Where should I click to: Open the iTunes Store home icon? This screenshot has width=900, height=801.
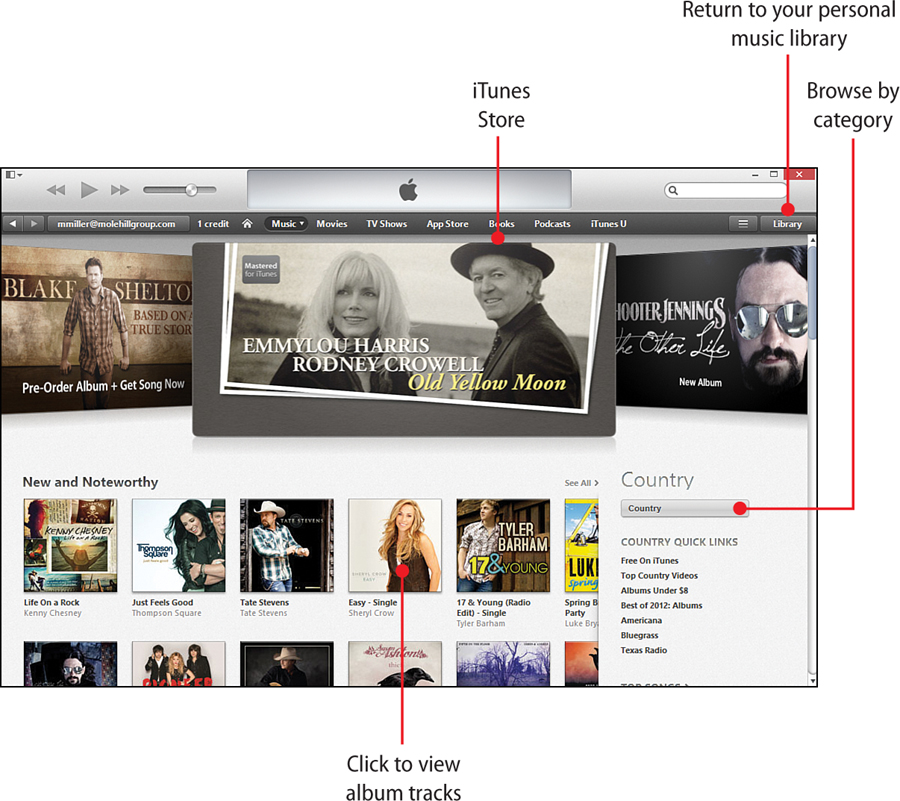pyautogui.click(x=247, y=223)
